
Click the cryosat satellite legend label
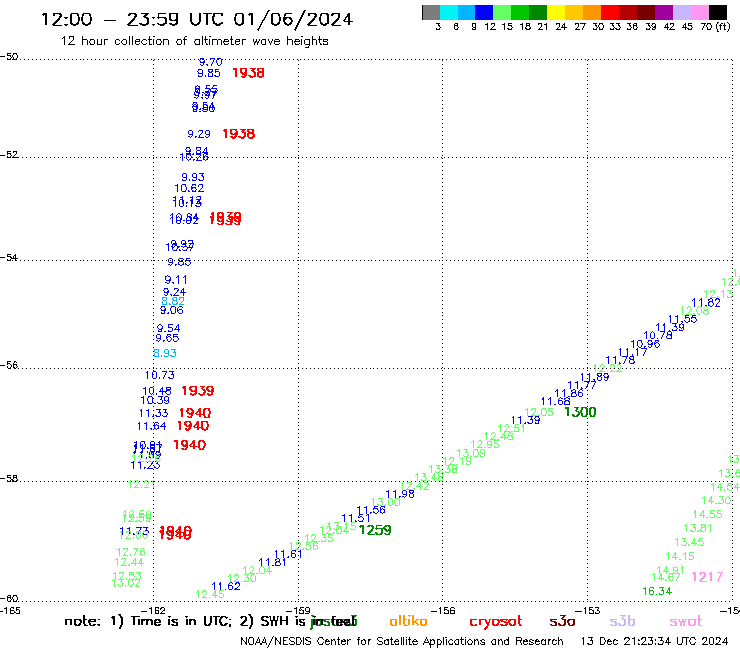point(496,622)
